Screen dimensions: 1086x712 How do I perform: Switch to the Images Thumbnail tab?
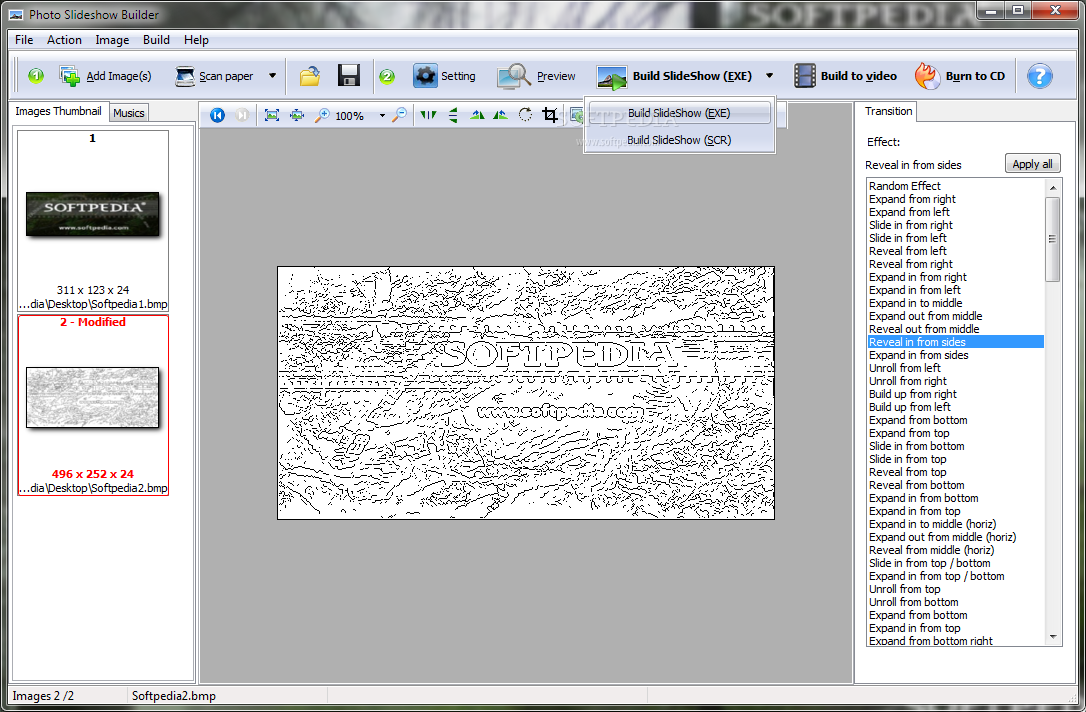(58, 111)
